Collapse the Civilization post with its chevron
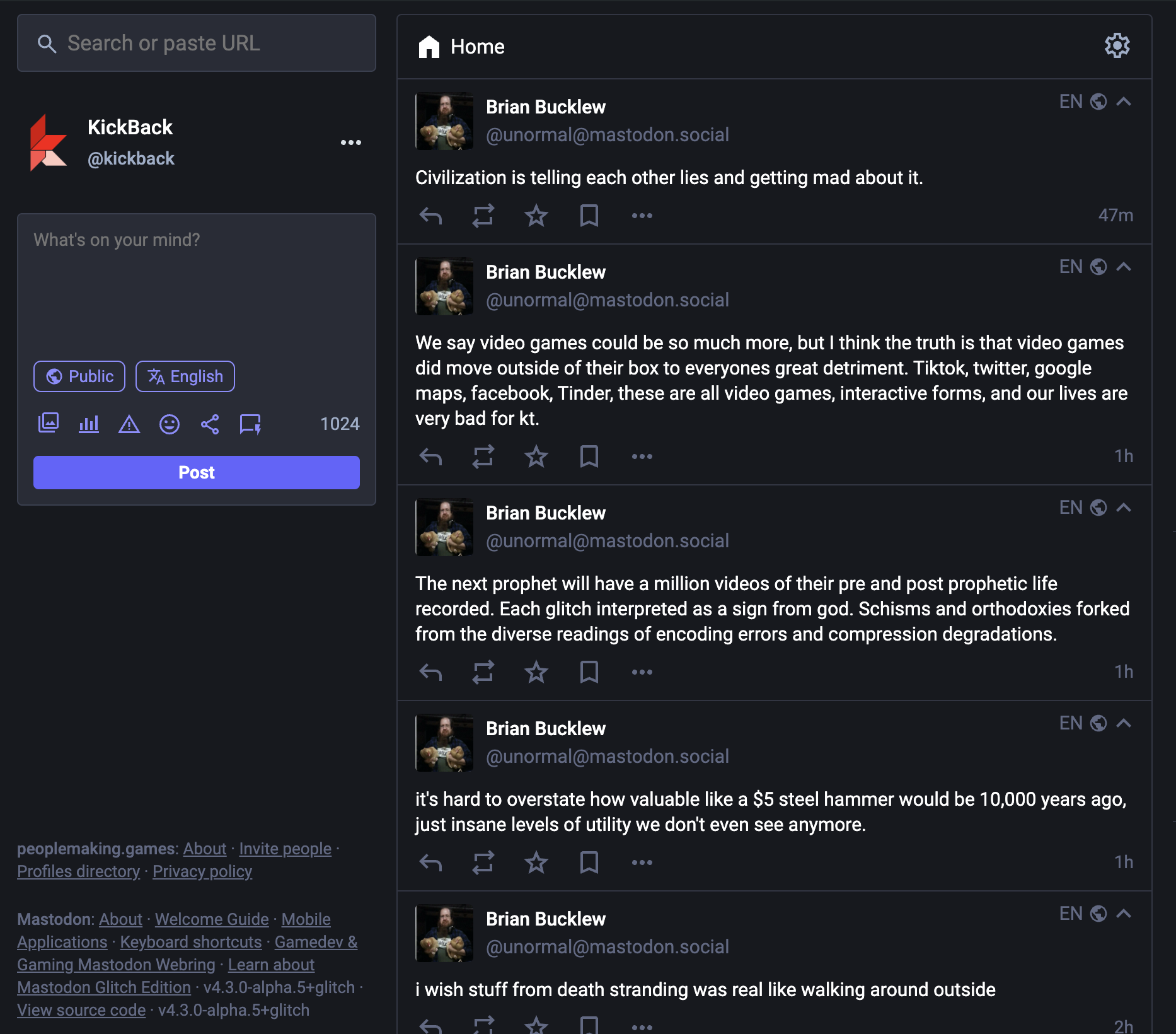 pos(1124,100)
